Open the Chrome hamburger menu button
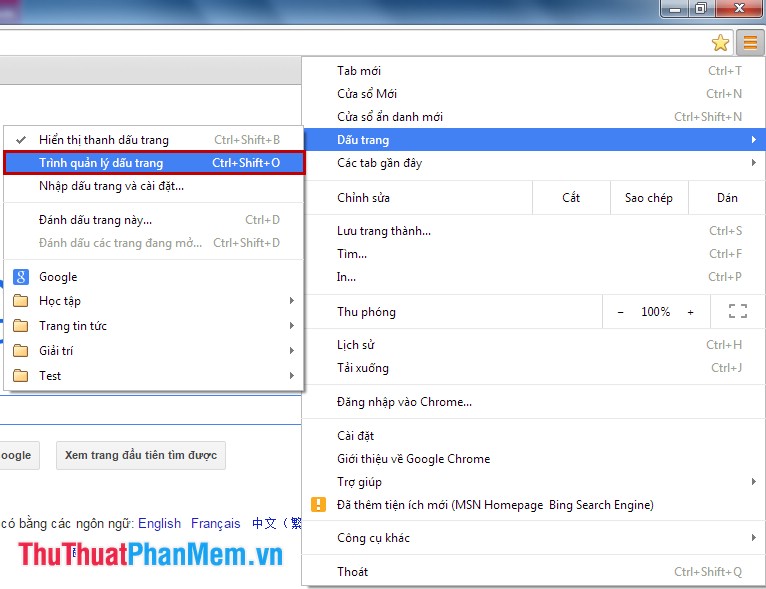 750,42
